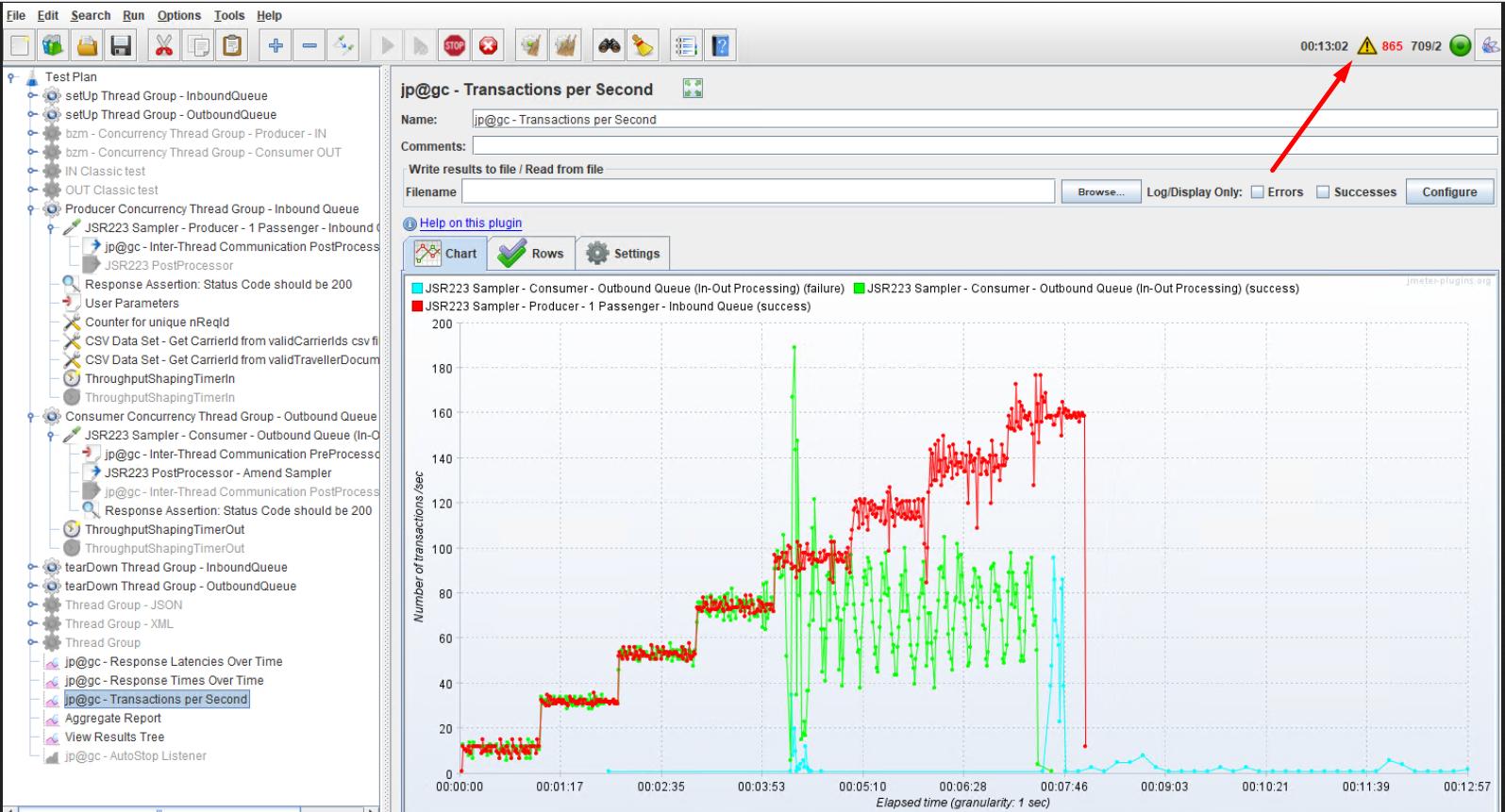Collapse Producer Concurrency Thread Group node
The height and width of the screenshot is (812, 1505).
click(31, 208)
